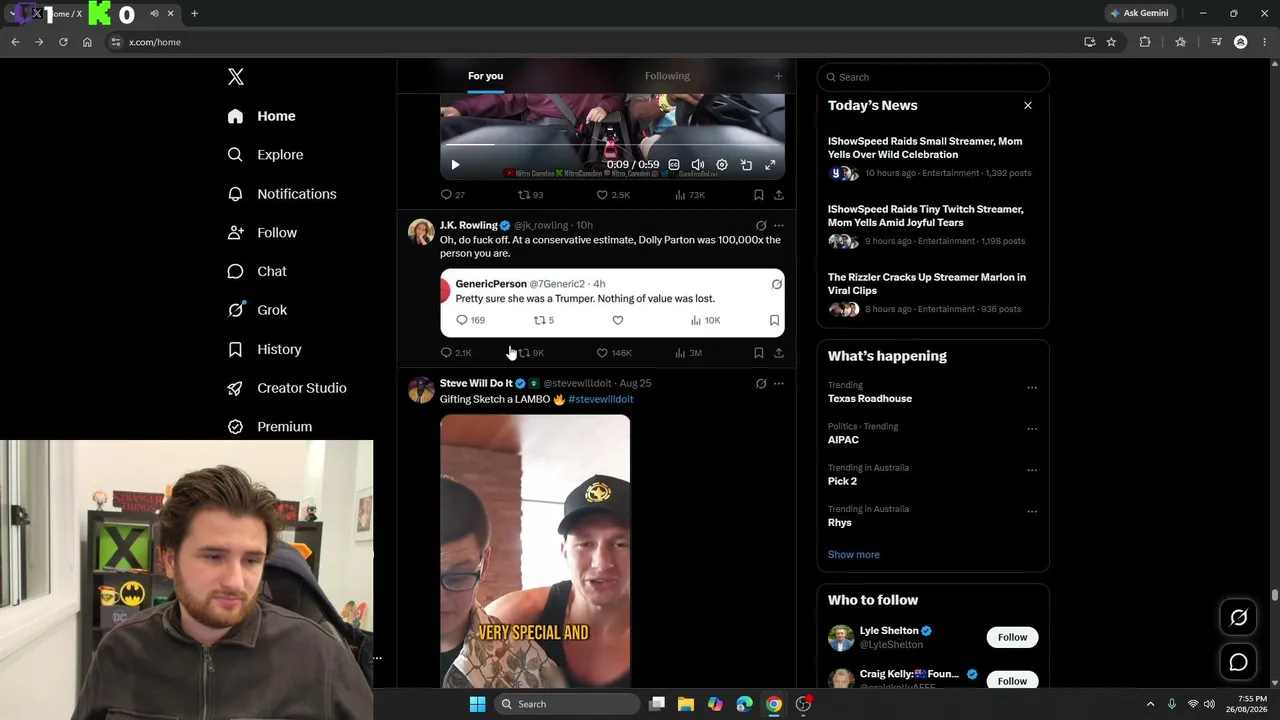Viewport: 1280px width, 720px height.
Task: Like the quoted GenericPerson post
Action: (618, 320)
